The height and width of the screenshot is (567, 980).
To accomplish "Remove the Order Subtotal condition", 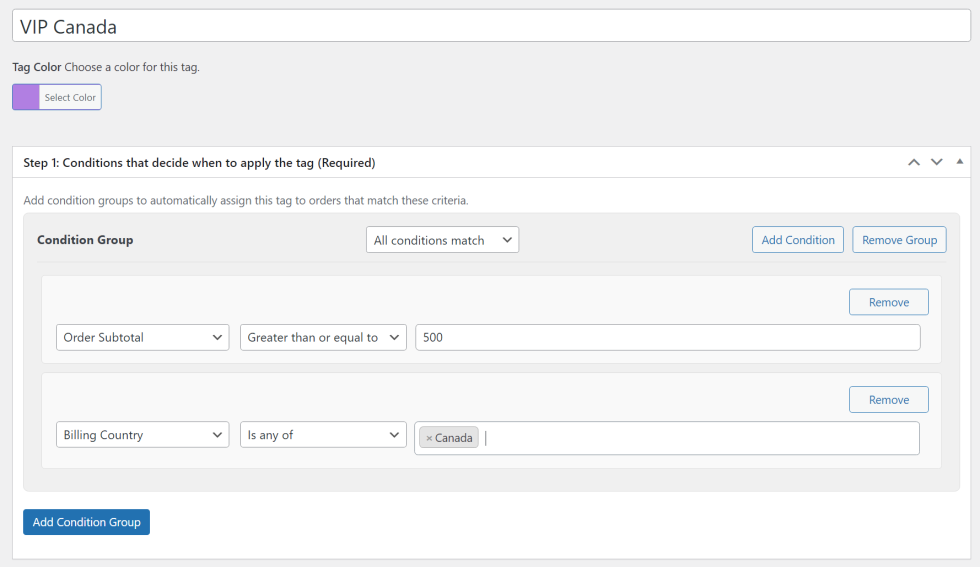I will (x=888, y=302).
